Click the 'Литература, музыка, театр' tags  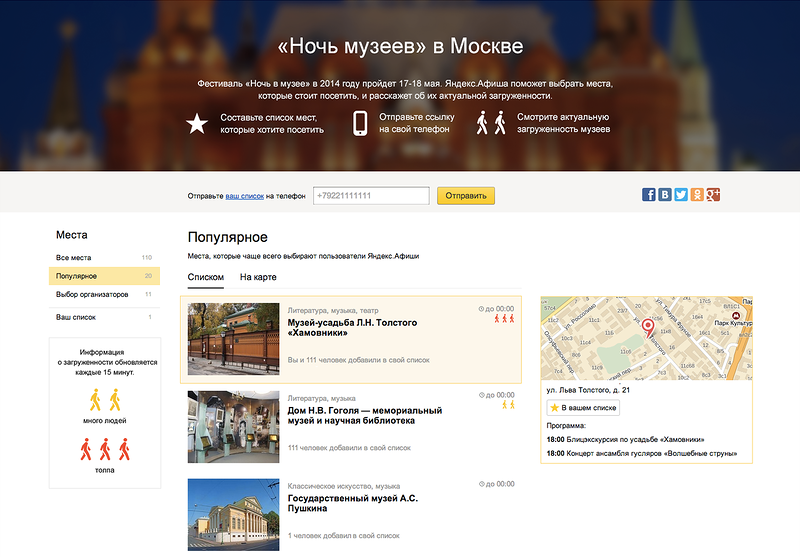[x=333, y=311]
